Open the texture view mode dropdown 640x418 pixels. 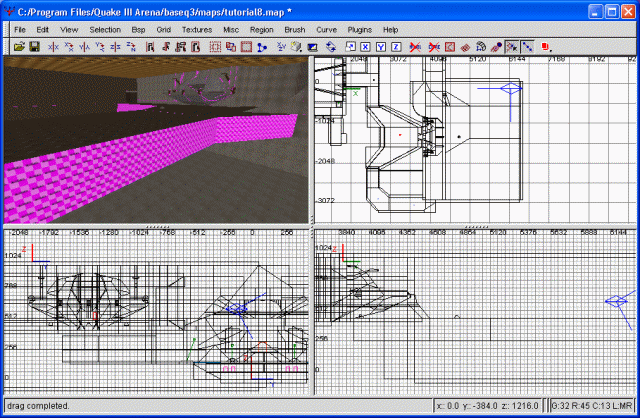(297, 47)
